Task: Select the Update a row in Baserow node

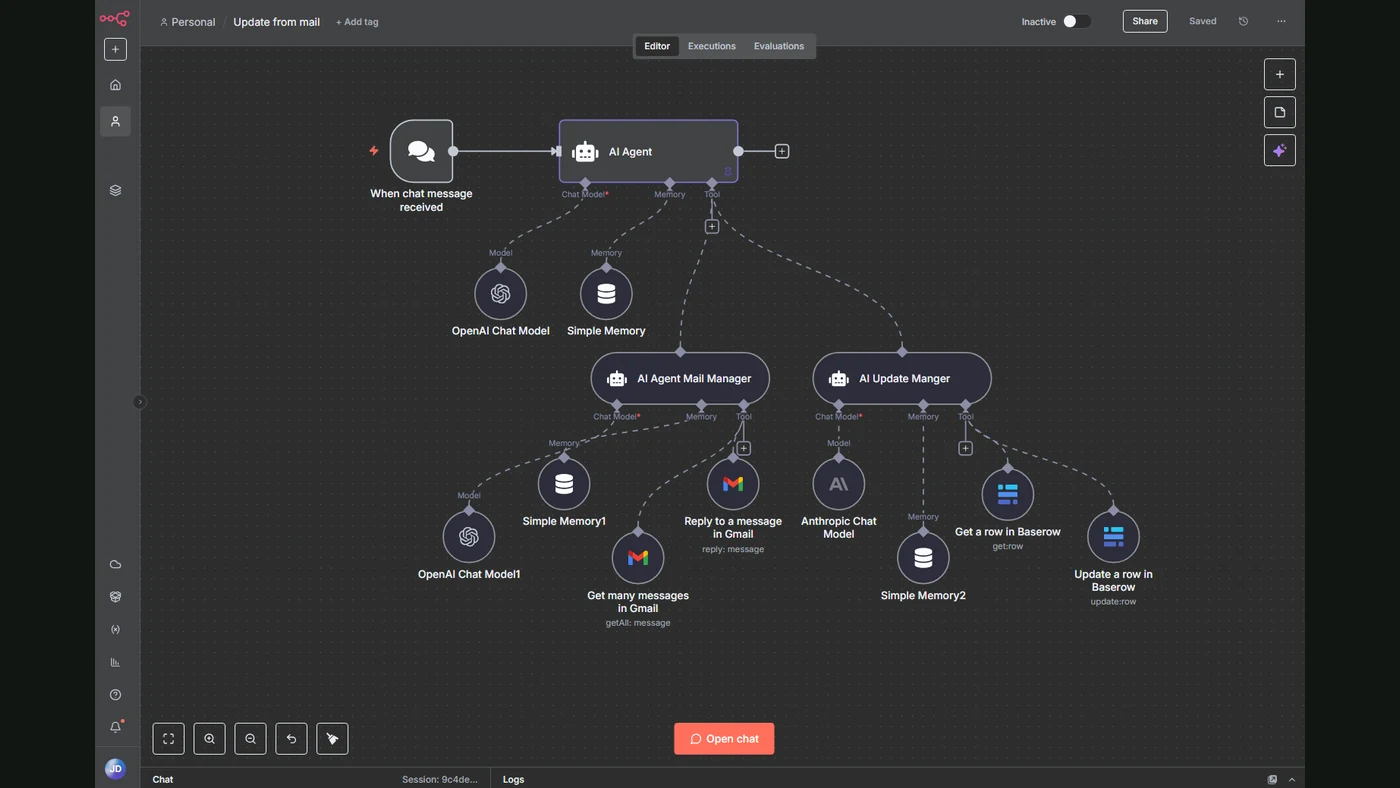Action: pos(1113,537)
